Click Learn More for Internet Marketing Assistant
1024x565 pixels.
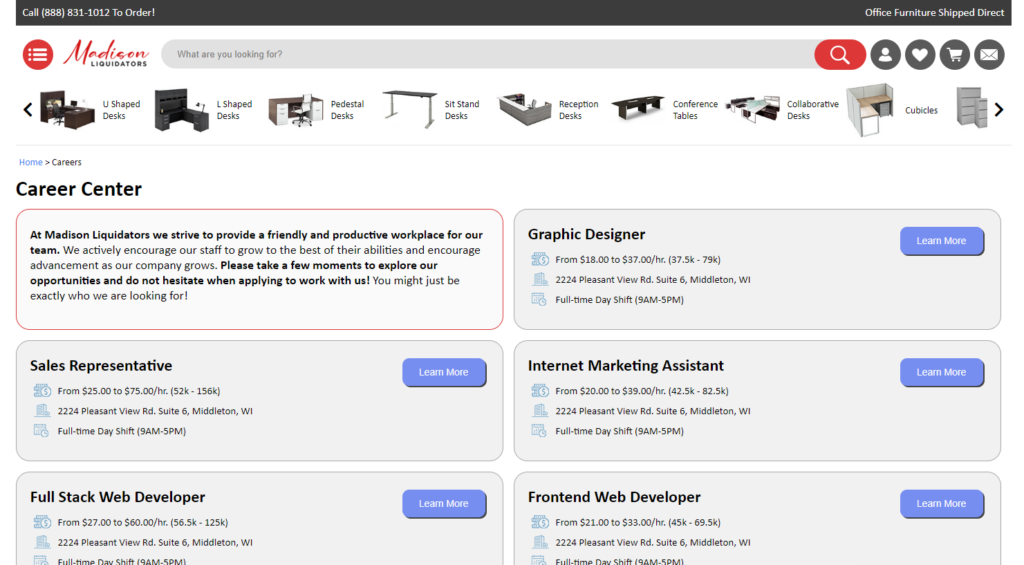pyautogui.click(x=941, y=372)
